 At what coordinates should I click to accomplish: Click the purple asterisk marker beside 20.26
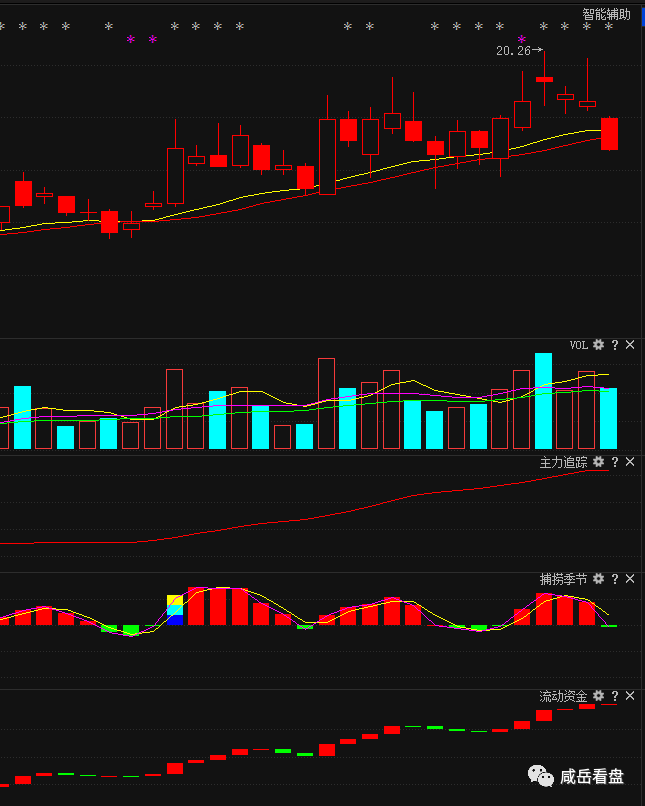tap(521, 40)
